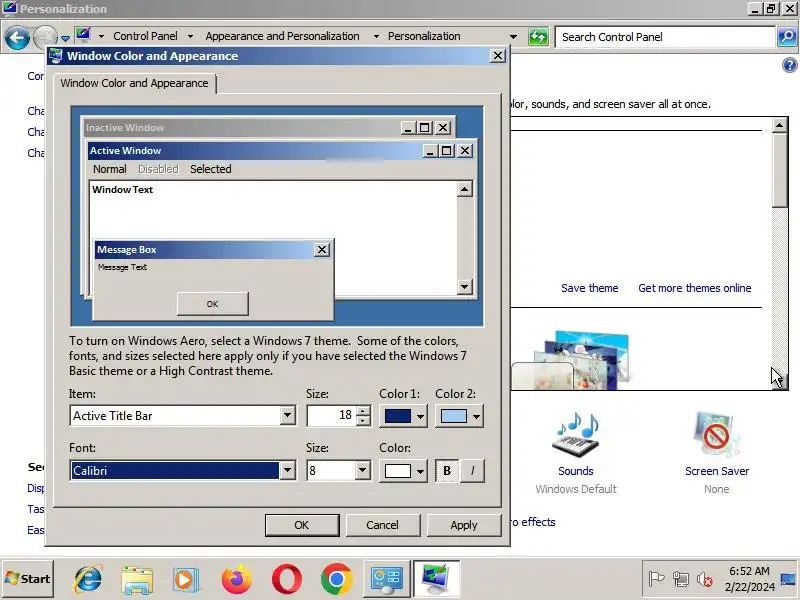Viewport: 800px width, 600px height.
Task: Click the monitor icon right of the clock
Action: pyautogui.click(x=789, y=579)
